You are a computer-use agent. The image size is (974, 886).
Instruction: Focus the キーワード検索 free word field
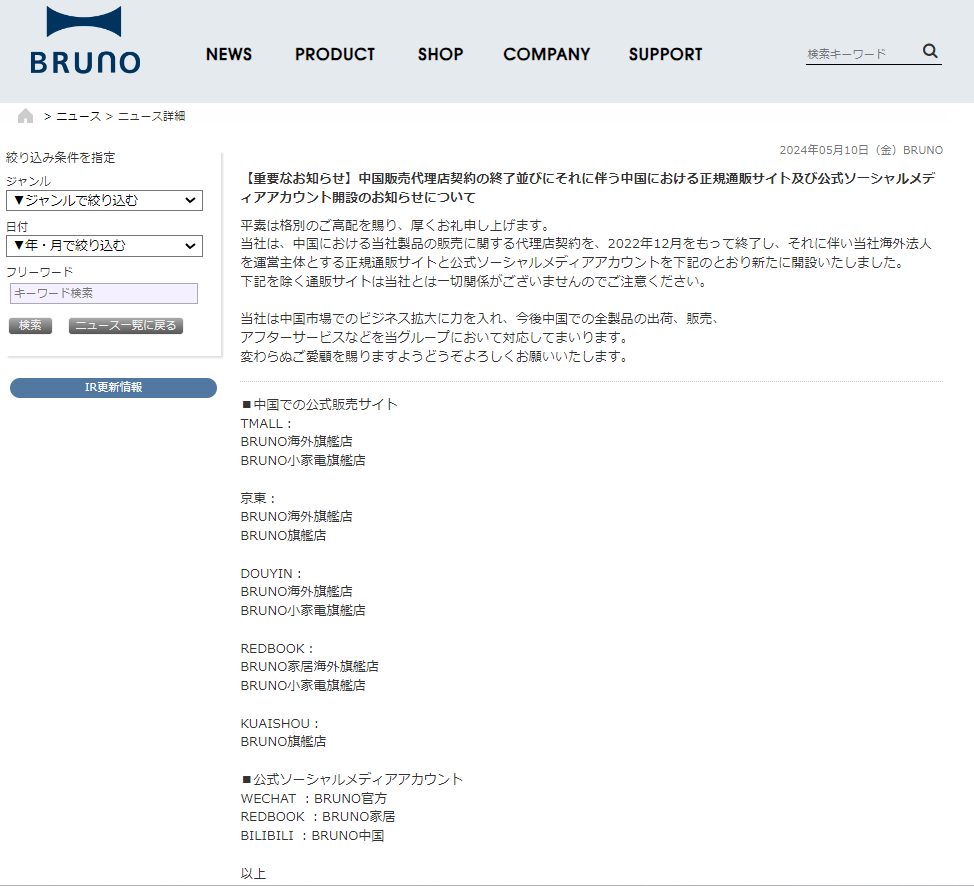pyautogui.click(x=104, y=293)
